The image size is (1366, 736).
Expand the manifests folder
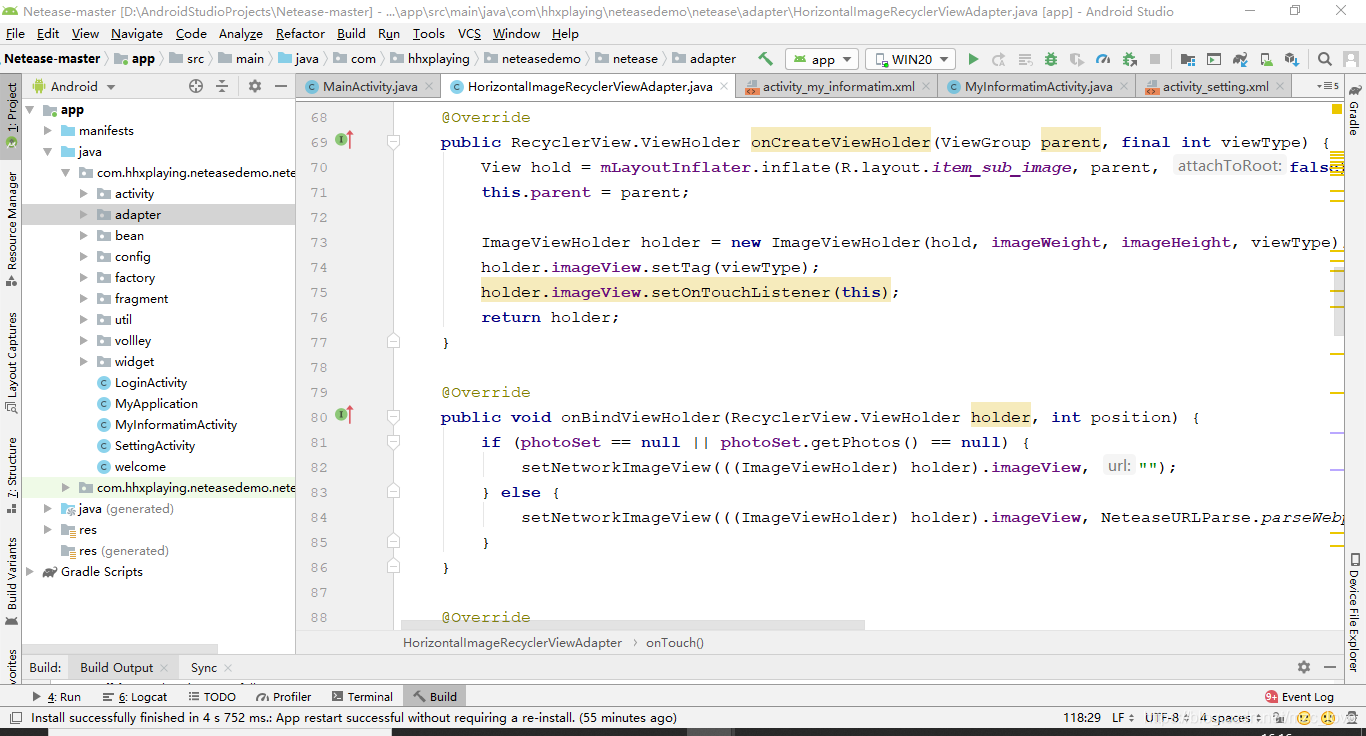coord(47,130)
